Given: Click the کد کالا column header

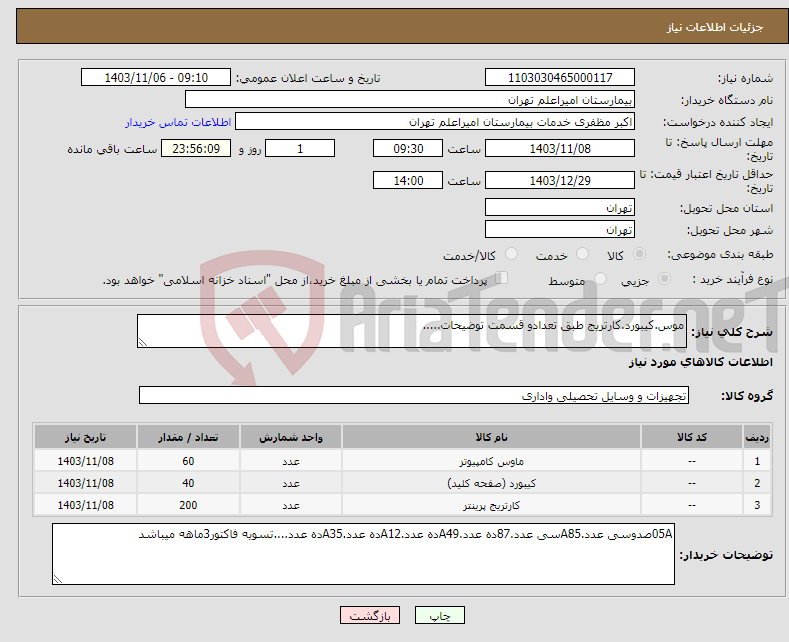Looking at the screenshot, I should (x=692, y=437).
